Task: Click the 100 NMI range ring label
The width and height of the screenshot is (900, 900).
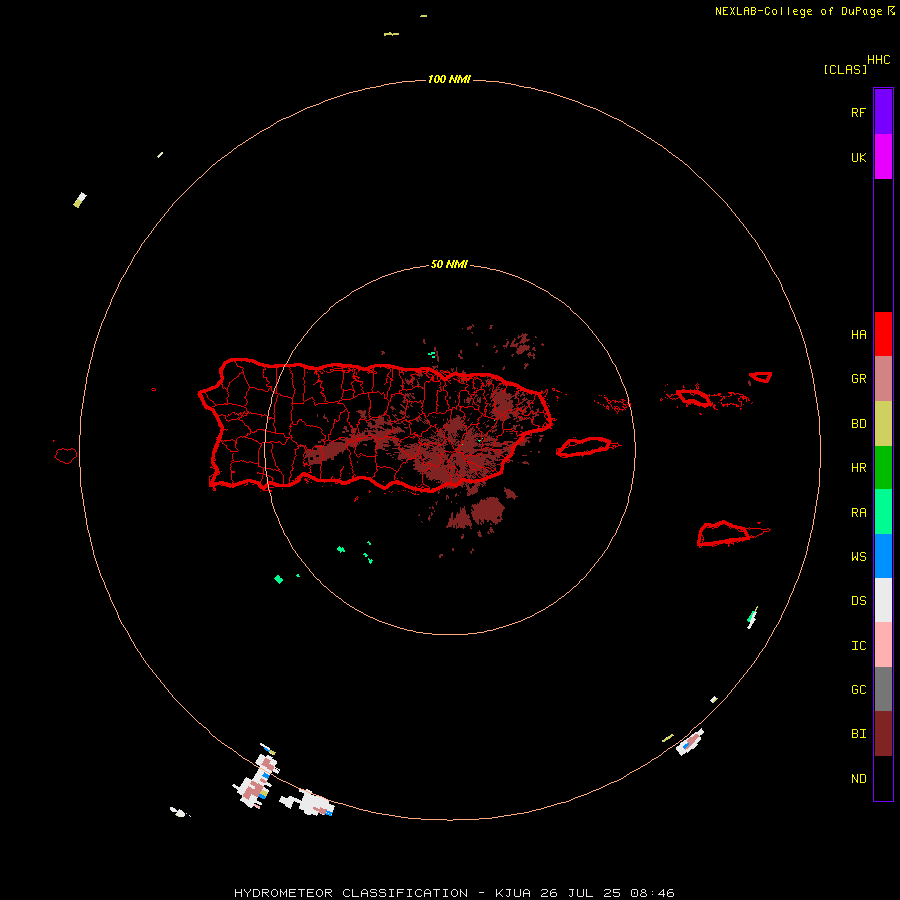Action: click(449, 79)
